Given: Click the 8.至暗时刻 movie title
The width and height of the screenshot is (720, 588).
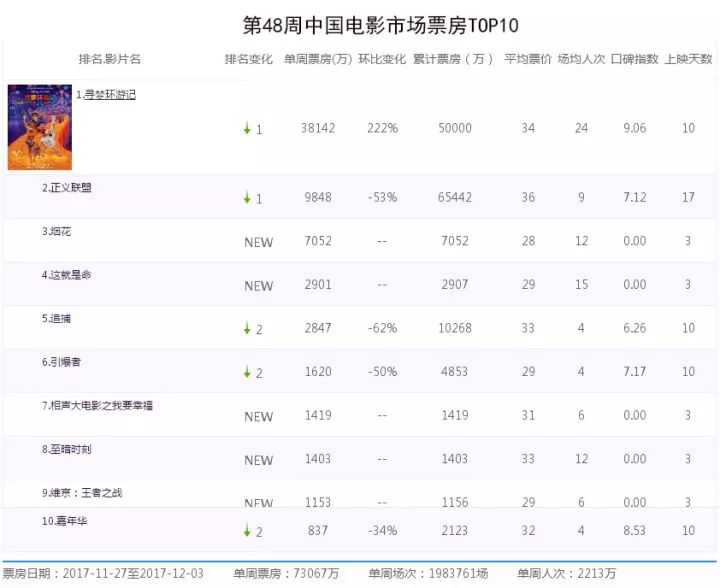Looking at the screenshot, I should click(x=67, y=449).
